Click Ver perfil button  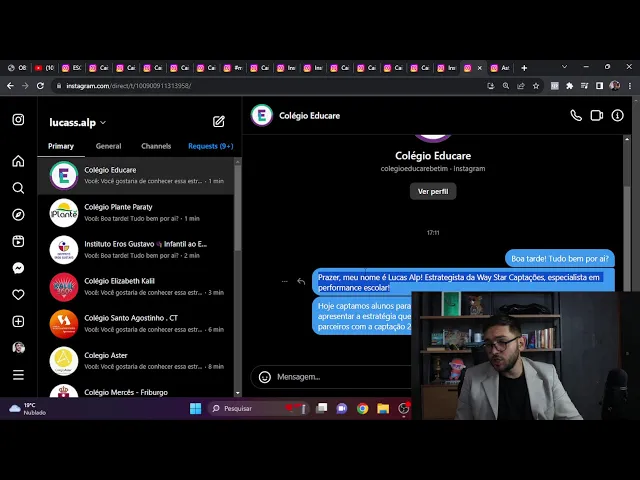coord(433,191)
